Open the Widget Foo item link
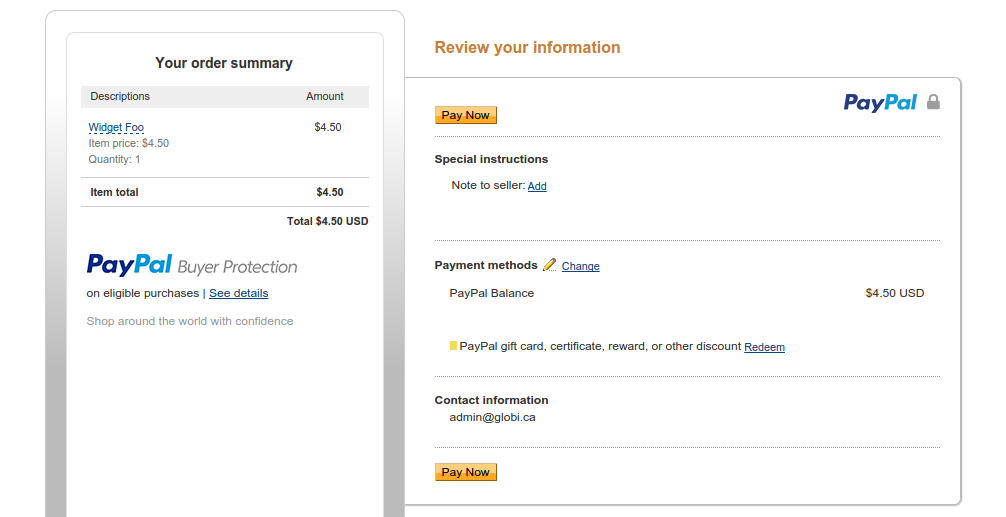 point(116,127)
